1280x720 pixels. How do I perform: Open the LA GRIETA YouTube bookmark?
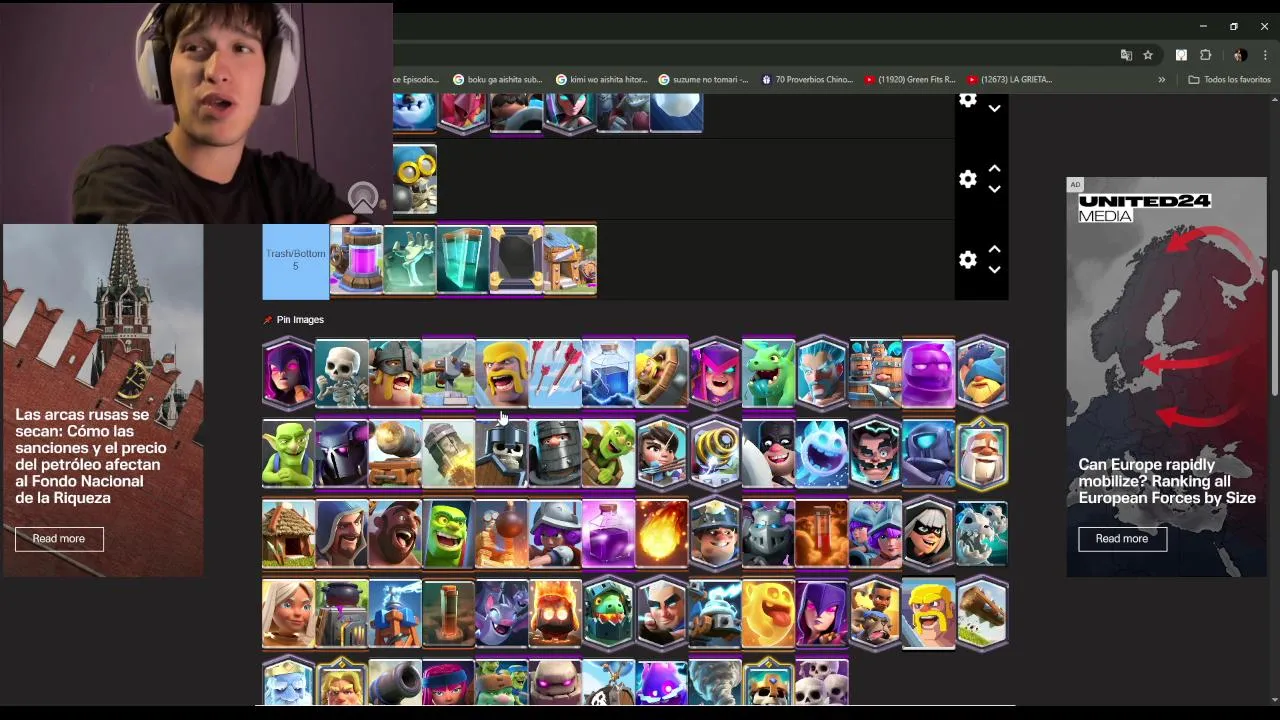(1010, 80)
